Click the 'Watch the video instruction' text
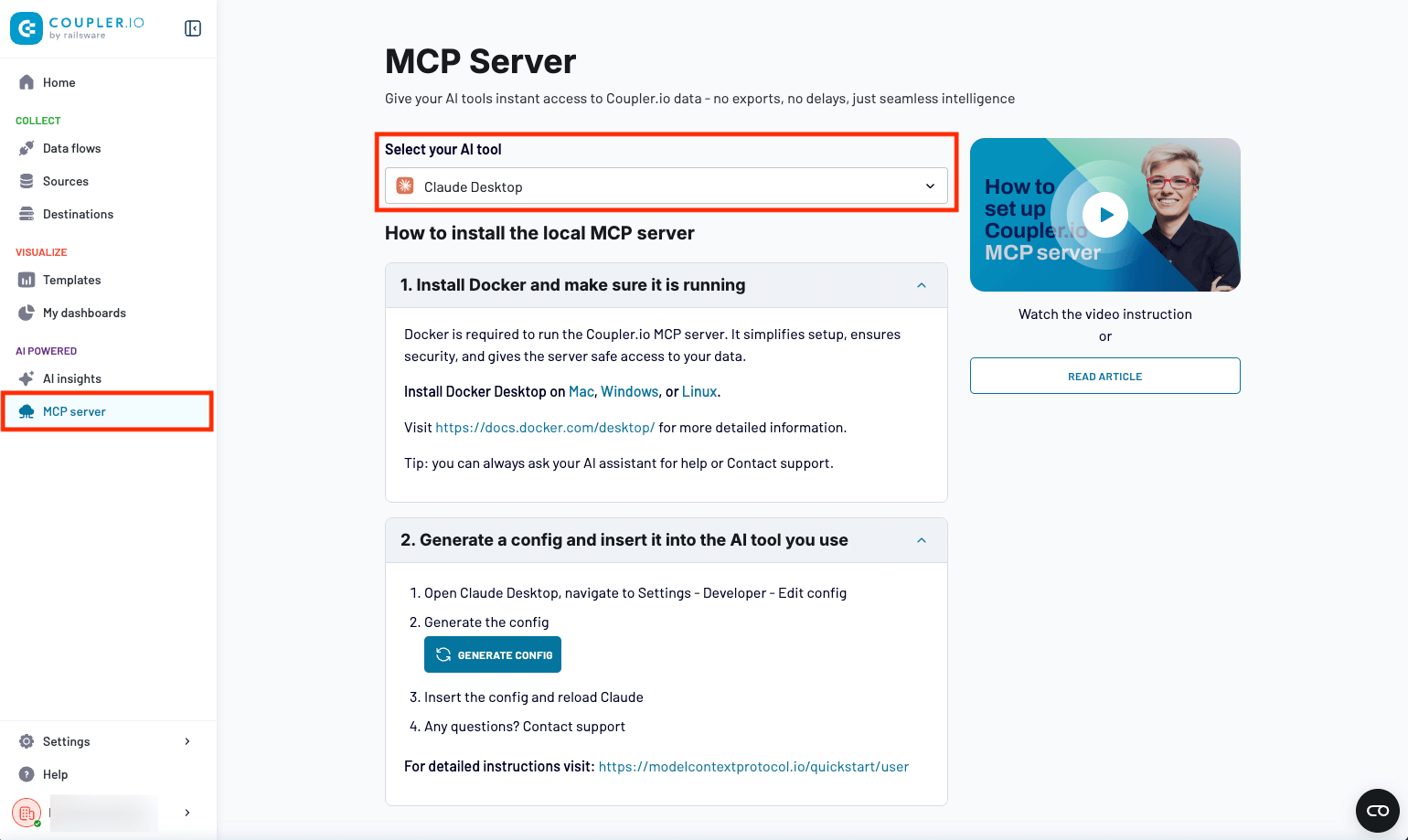The image size is (1408, 840). pyautogui.click(x=1105, y=314)
